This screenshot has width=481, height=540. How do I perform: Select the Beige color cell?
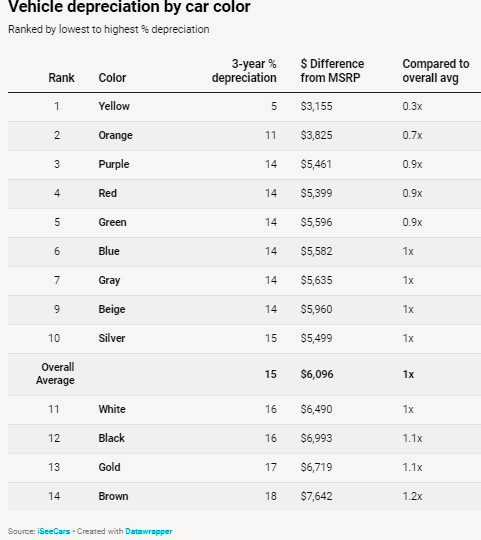[112, 309]
